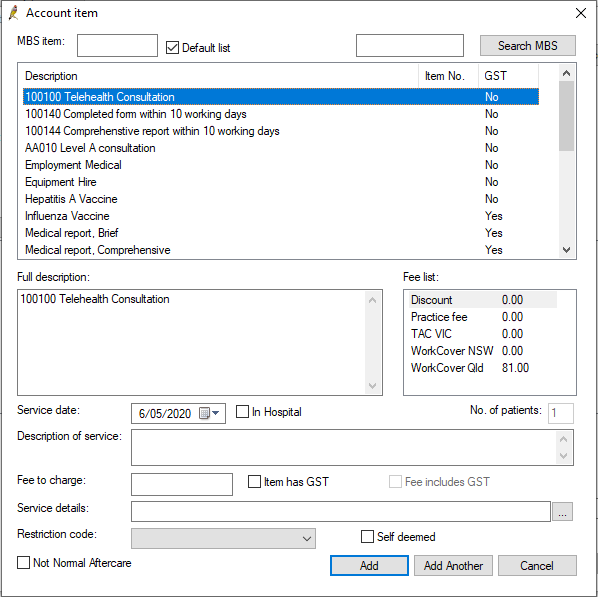Image resolution: width=598 pixels, height=597 pixels.
Task: Click the Add Another button
Action: (x=453, y=565)
